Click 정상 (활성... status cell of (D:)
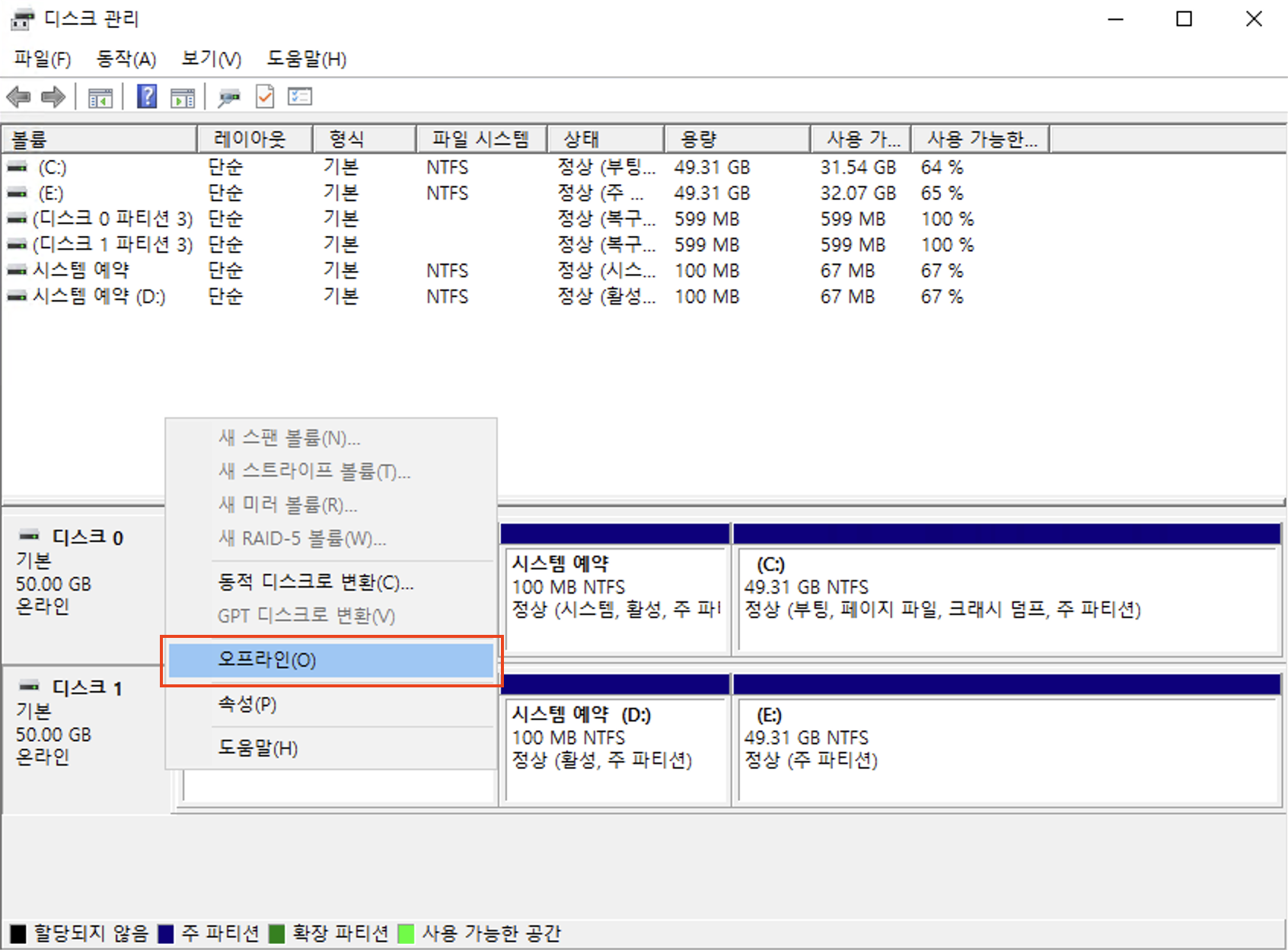The image size is (1288, 950). click(606, 296)
